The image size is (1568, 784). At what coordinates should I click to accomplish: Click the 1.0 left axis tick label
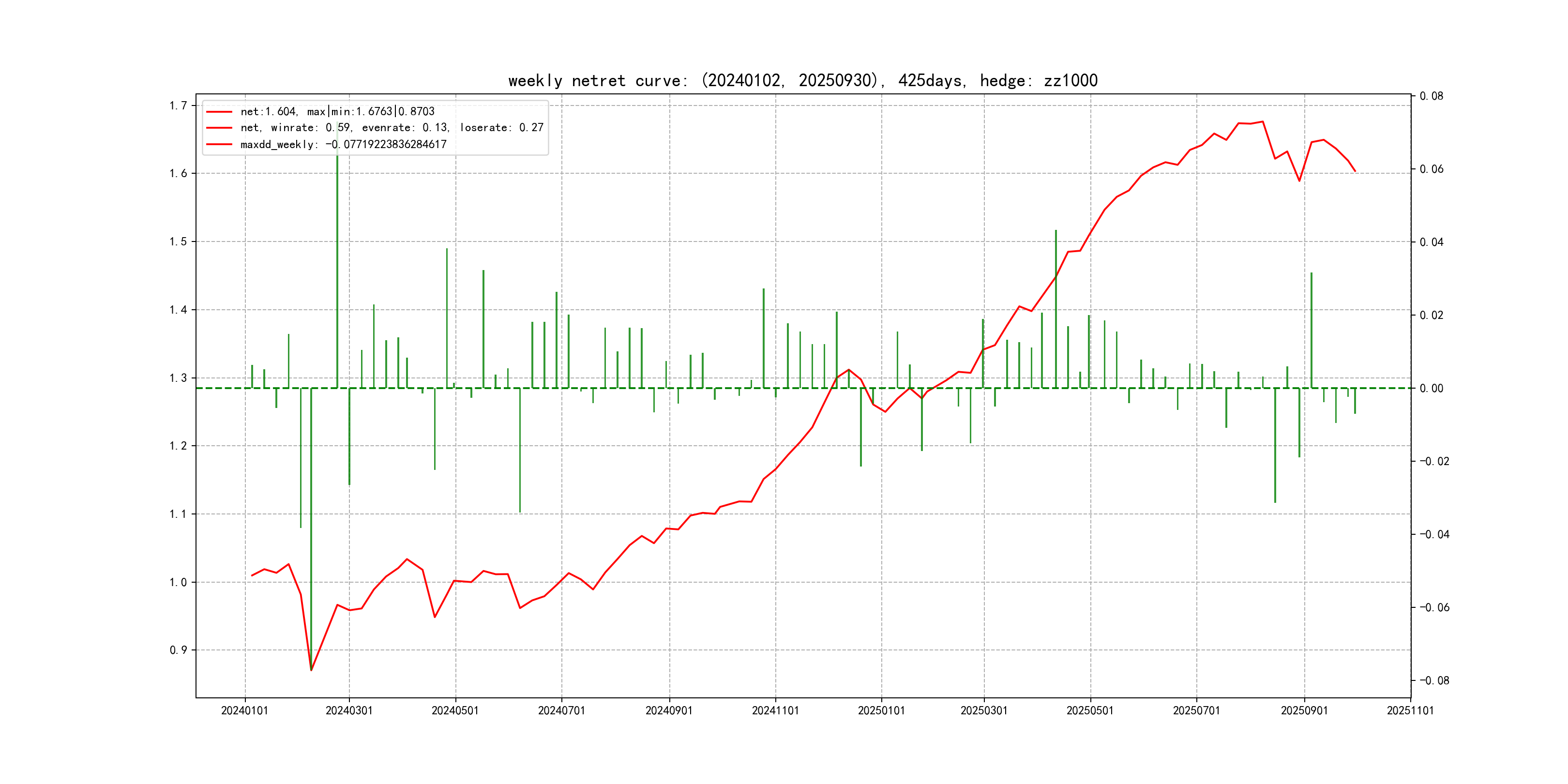(178, 583)
